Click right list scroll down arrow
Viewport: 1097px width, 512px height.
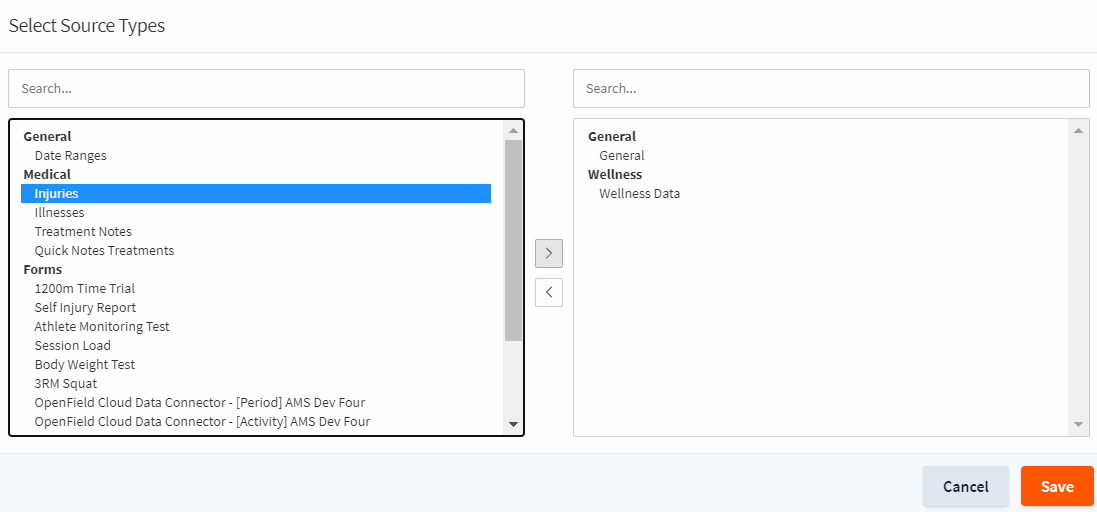click(x=1077, y=424)
